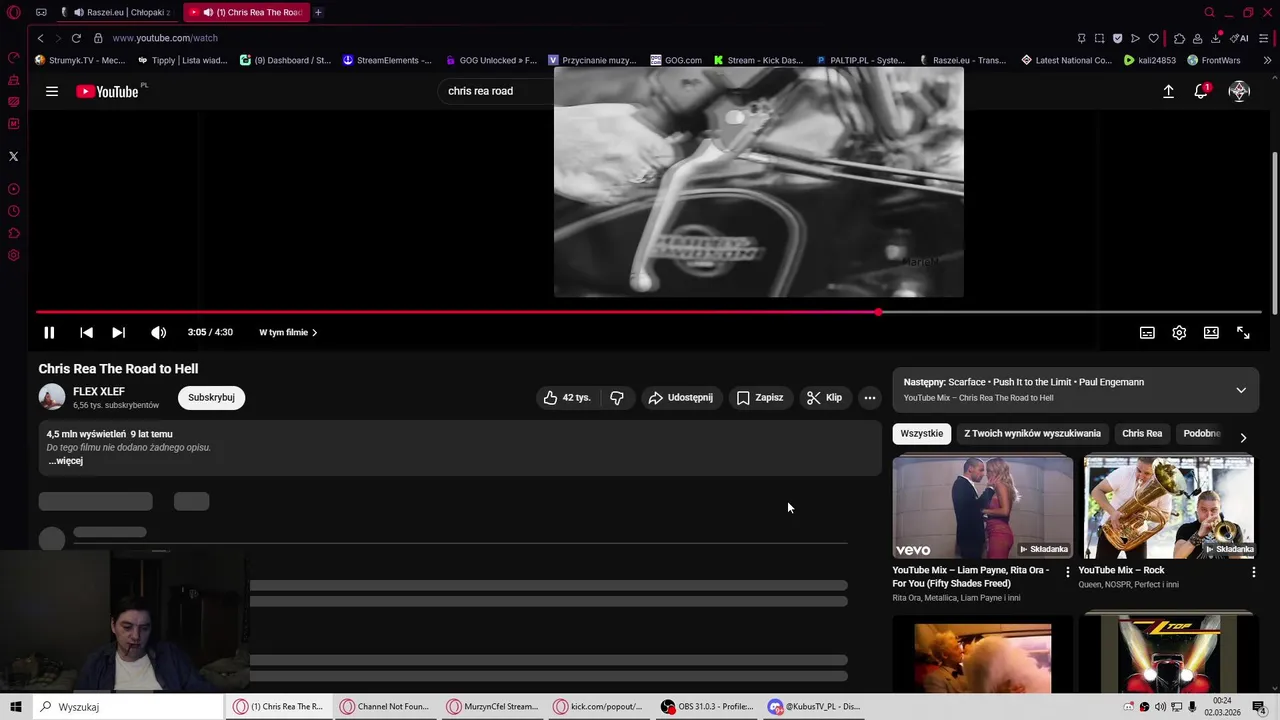
Task: Open the Strumyk.TV bookmark
Action: [x=80, y=60]
